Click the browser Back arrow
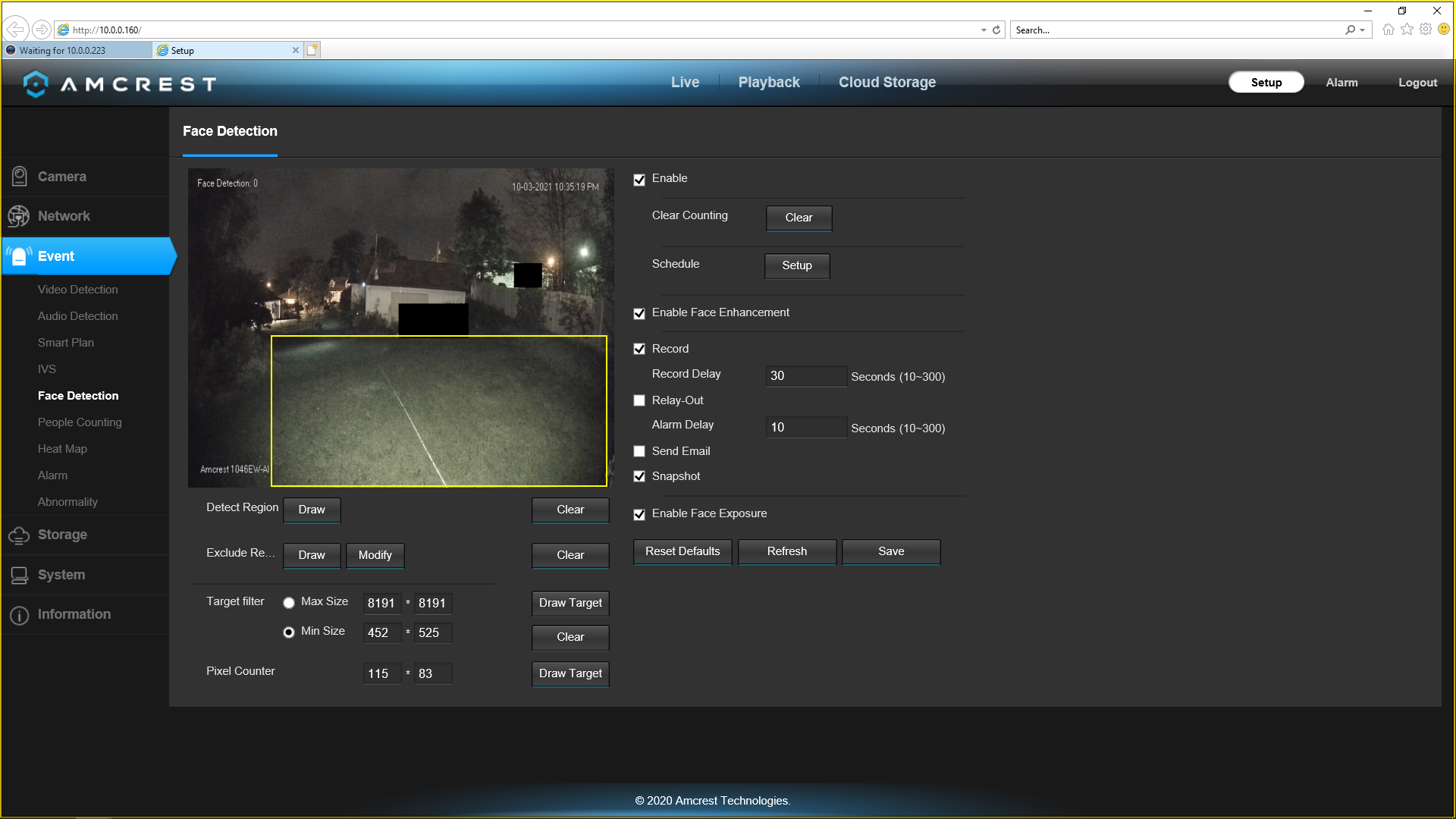The image size is (1456, 819). point(15,30)
